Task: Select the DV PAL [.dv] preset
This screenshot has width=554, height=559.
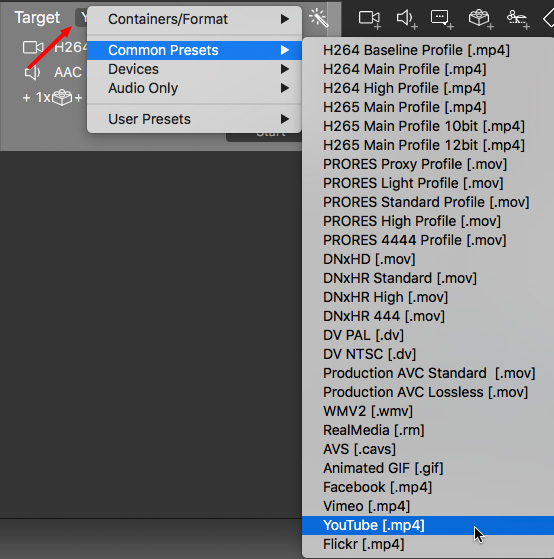Action: click(428, 335)
